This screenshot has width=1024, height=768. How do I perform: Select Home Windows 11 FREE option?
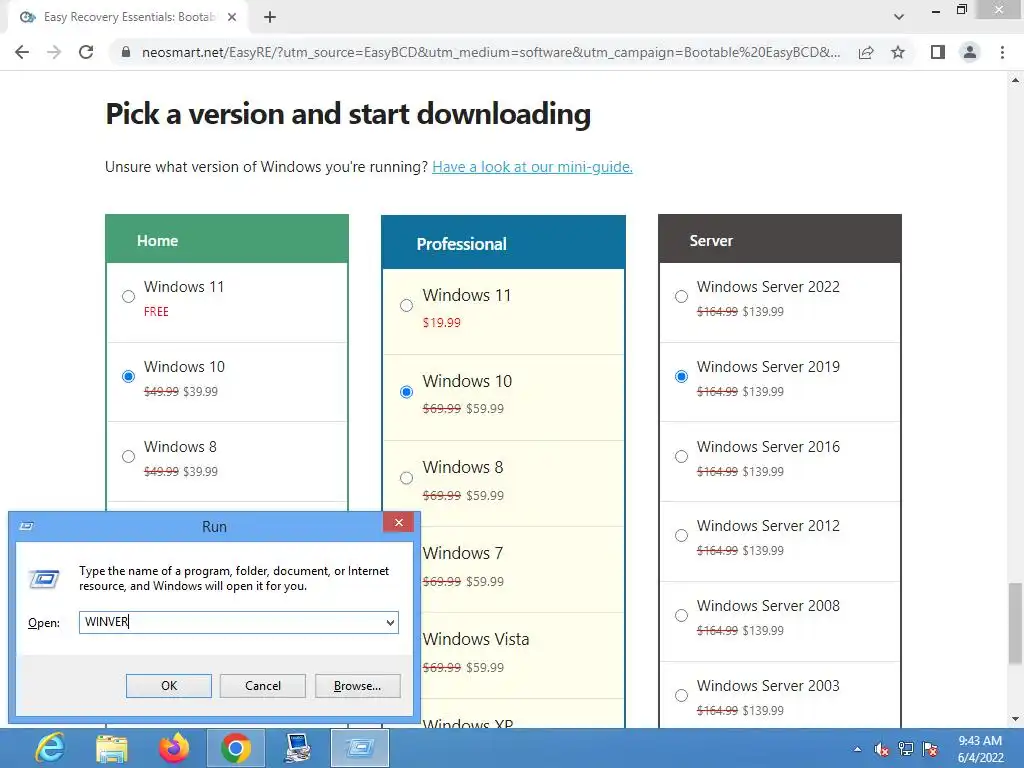(x=129, y=297)
